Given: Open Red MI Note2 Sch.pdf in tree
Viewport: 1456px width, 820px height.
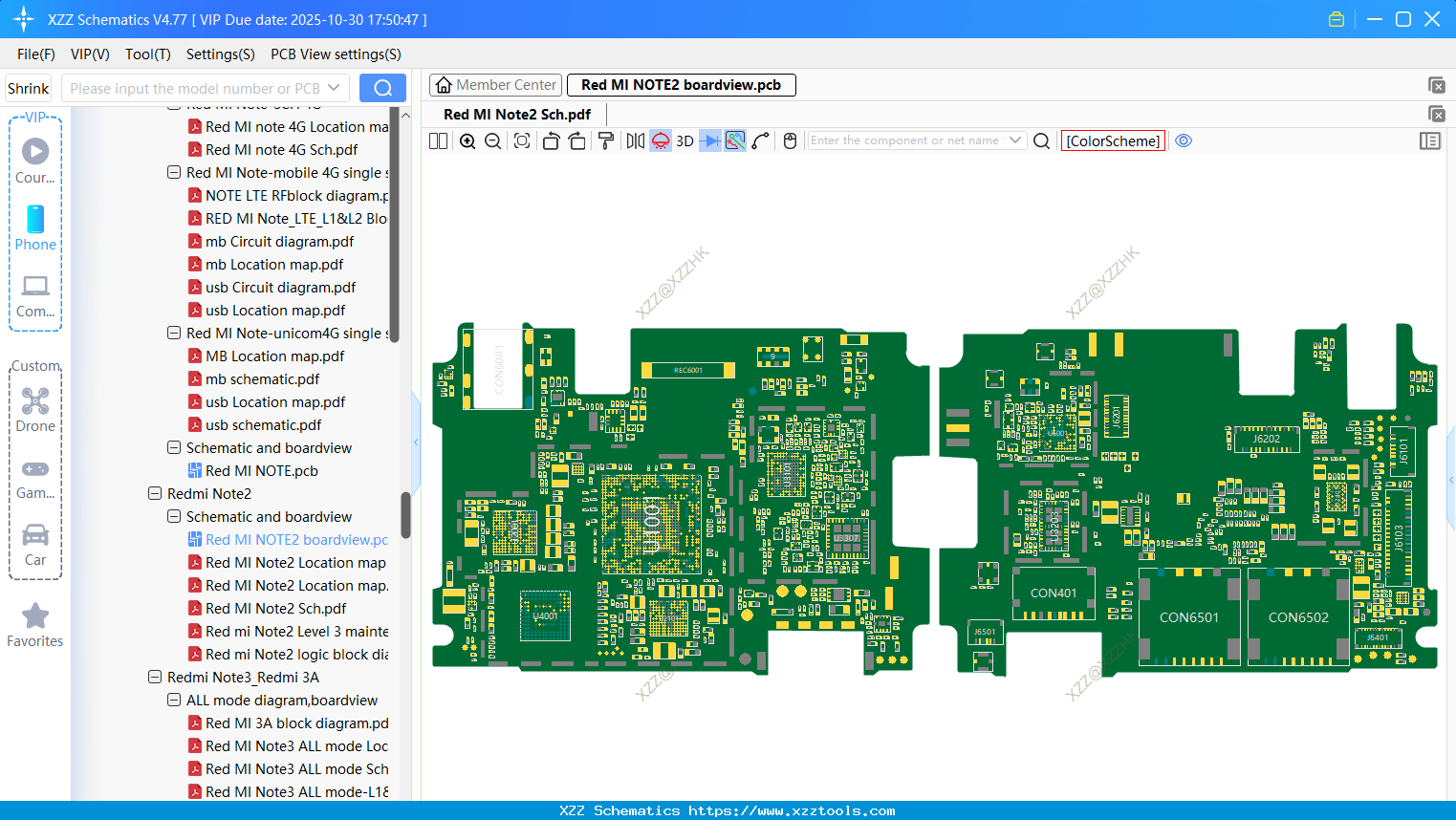Looking at the screenshot, I should pos(275,609).
